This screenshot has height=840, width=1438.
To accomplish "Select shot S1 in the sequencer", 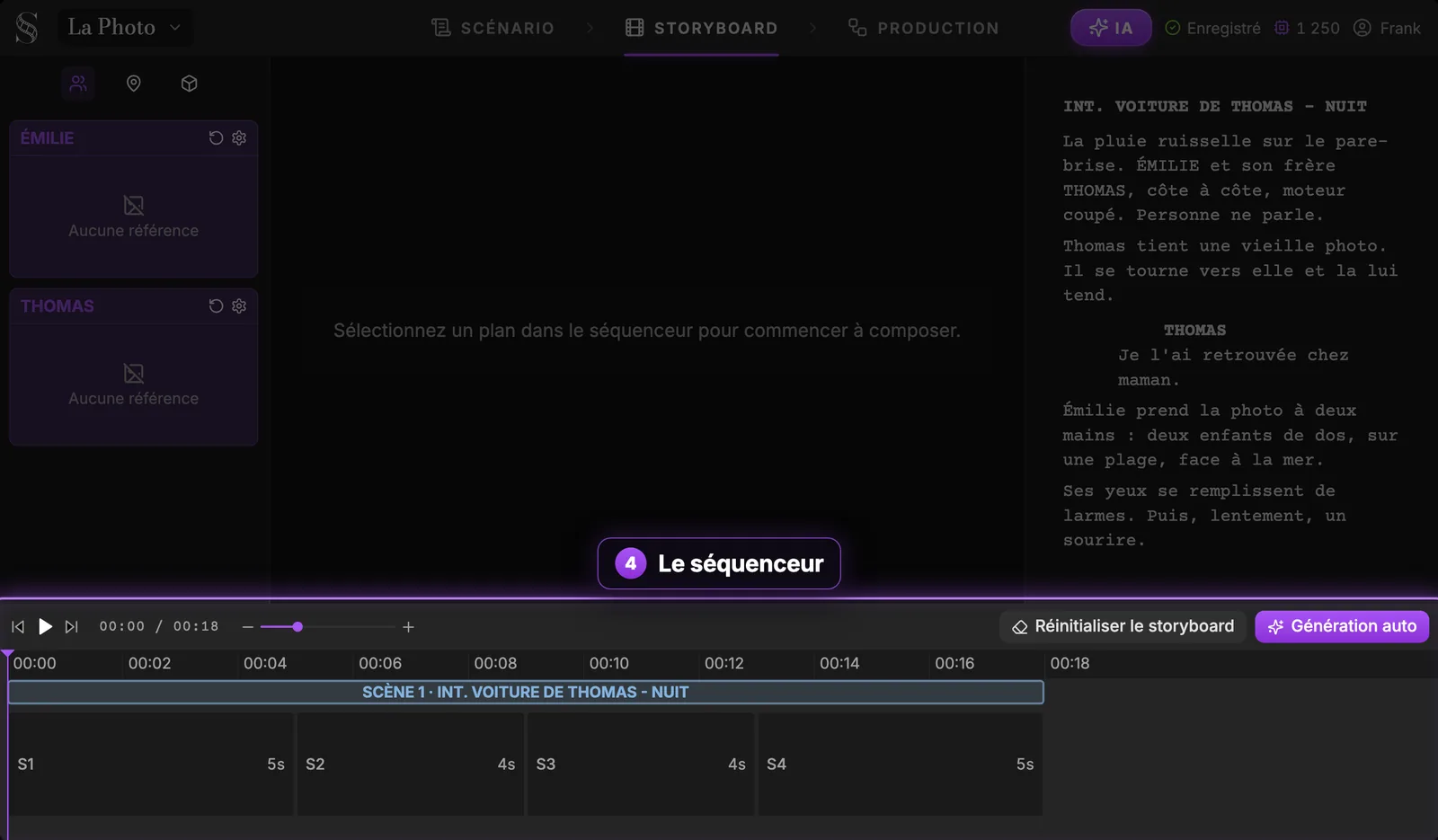I will 151,765.
